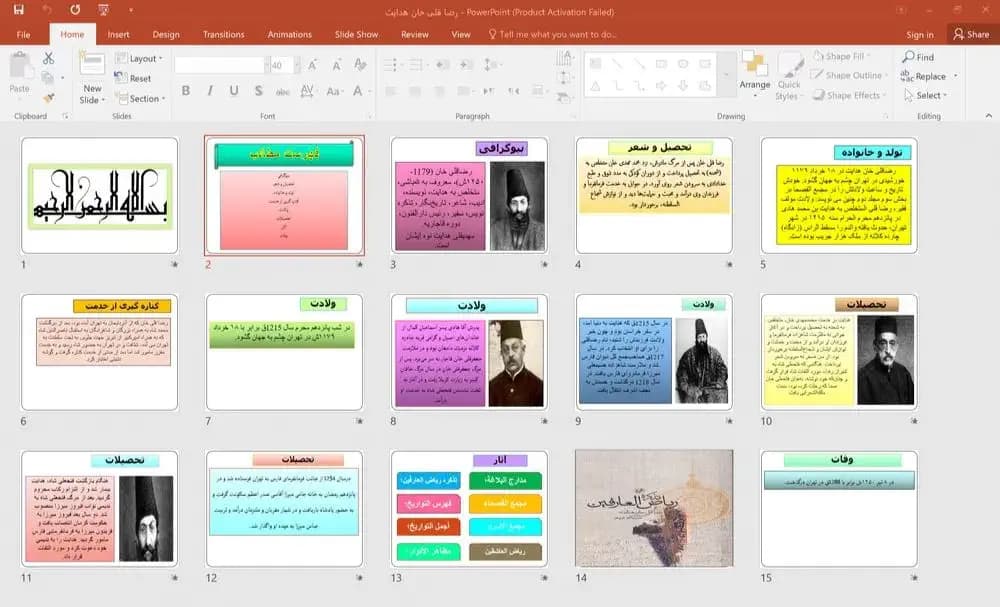The width and height of the screenshot is (1000, 607).
Task: Select slide 14 thumbnail with book cover
Action: click(x=654, y=508)
